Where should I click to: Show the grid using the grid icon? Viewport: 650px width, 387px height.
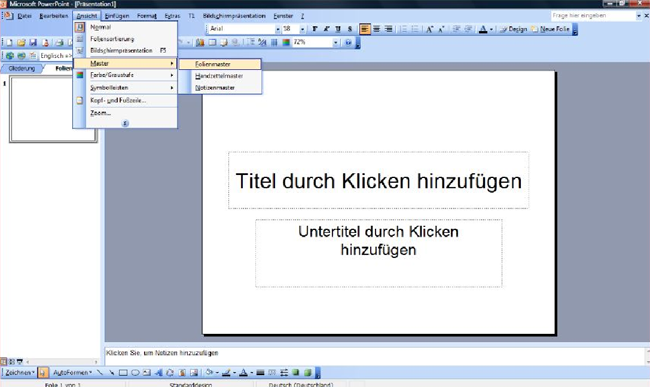pyautogui.click(x=274, y=42)
